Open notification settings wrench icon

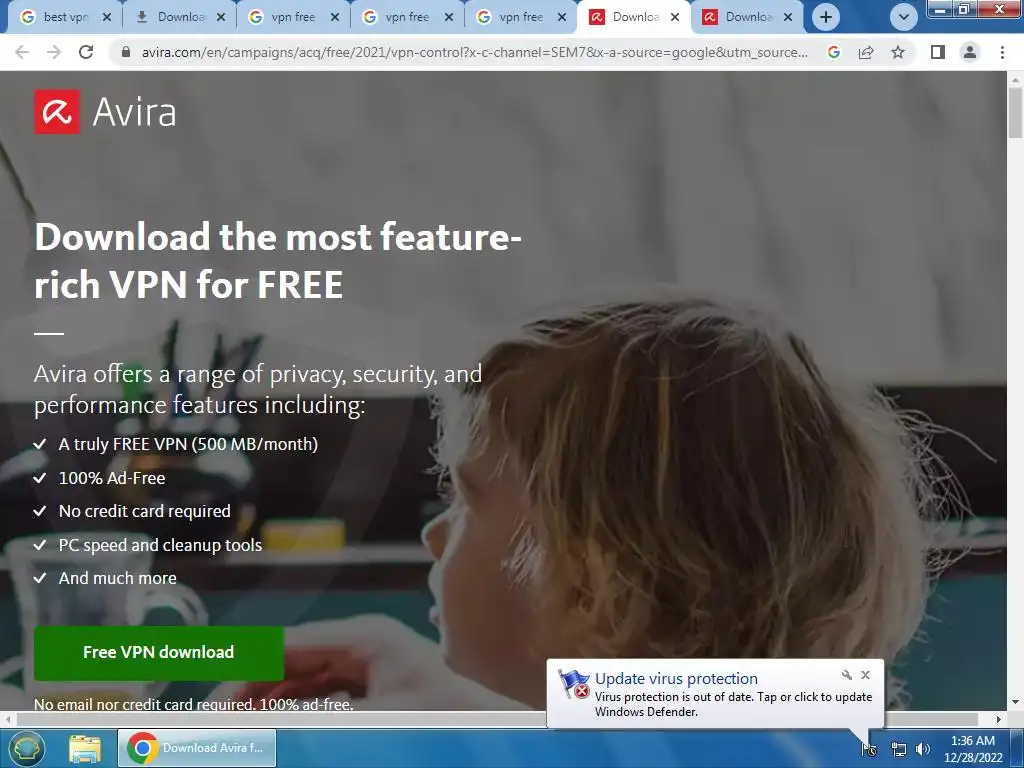pos(847,675)
